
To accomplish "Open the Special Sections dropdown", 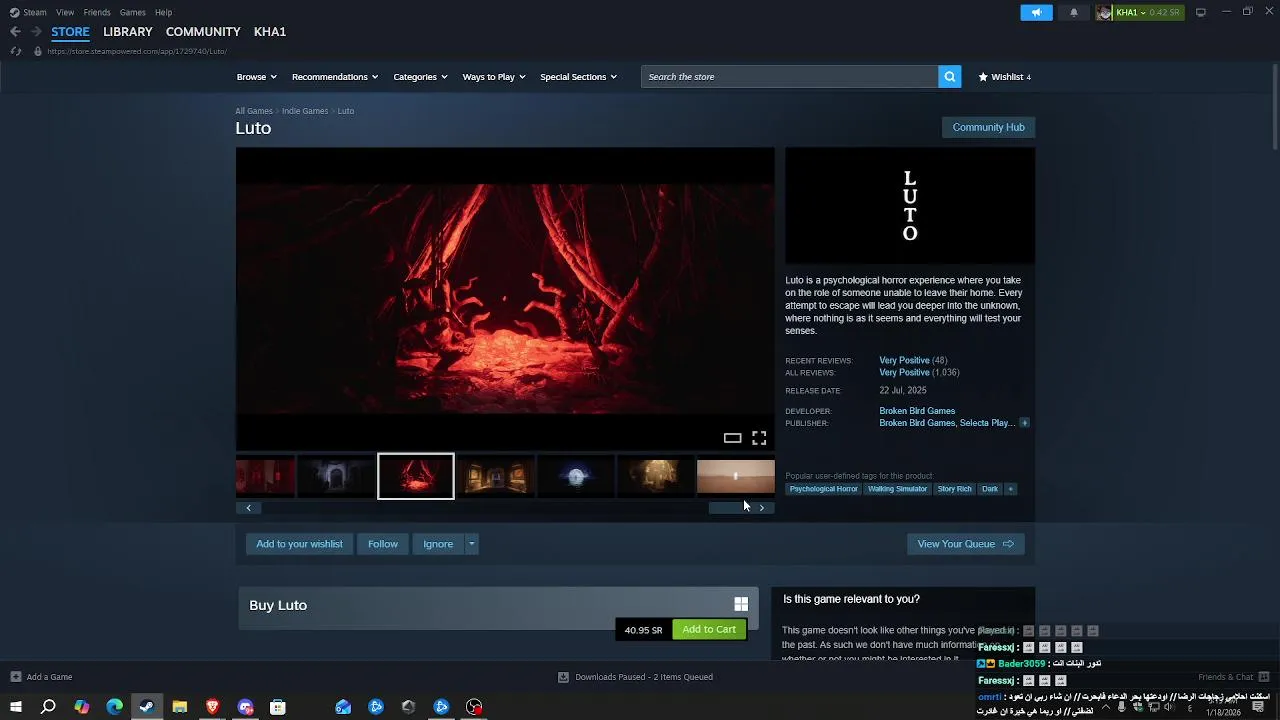I will point(578,77).
